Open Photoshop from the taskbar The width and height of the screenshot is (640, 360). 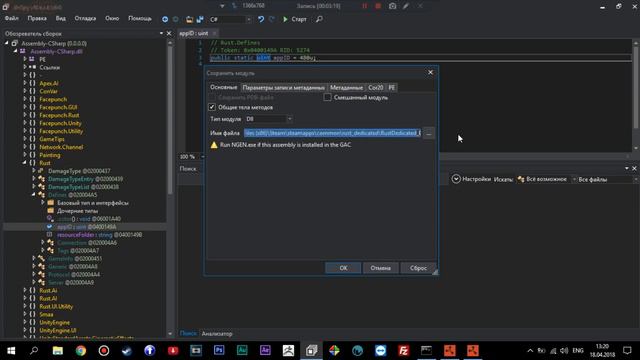[x=219, y=350]
